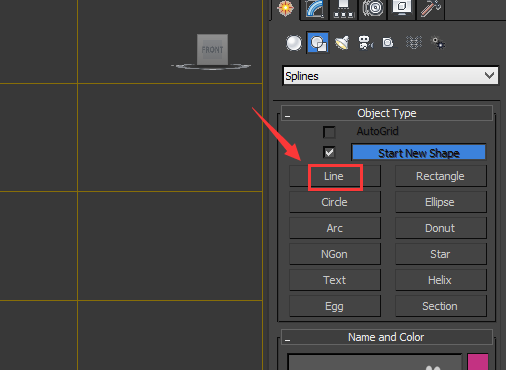The width and height of the screenshot is (506, 370).
Task: Click the Start New Shape button
Action: click(x=419, y=153)
